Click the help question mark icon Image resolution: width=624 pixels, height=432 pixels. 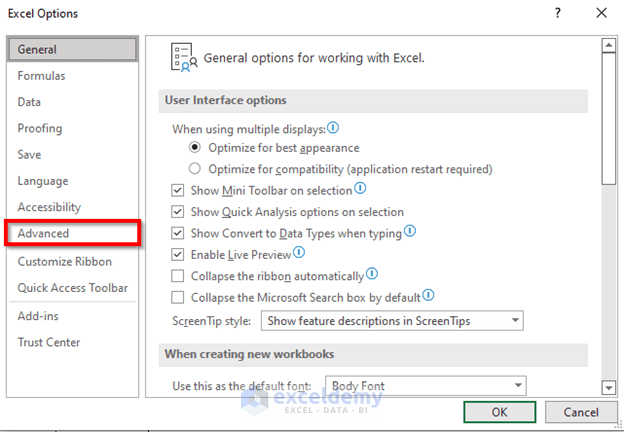click(555, 13)
